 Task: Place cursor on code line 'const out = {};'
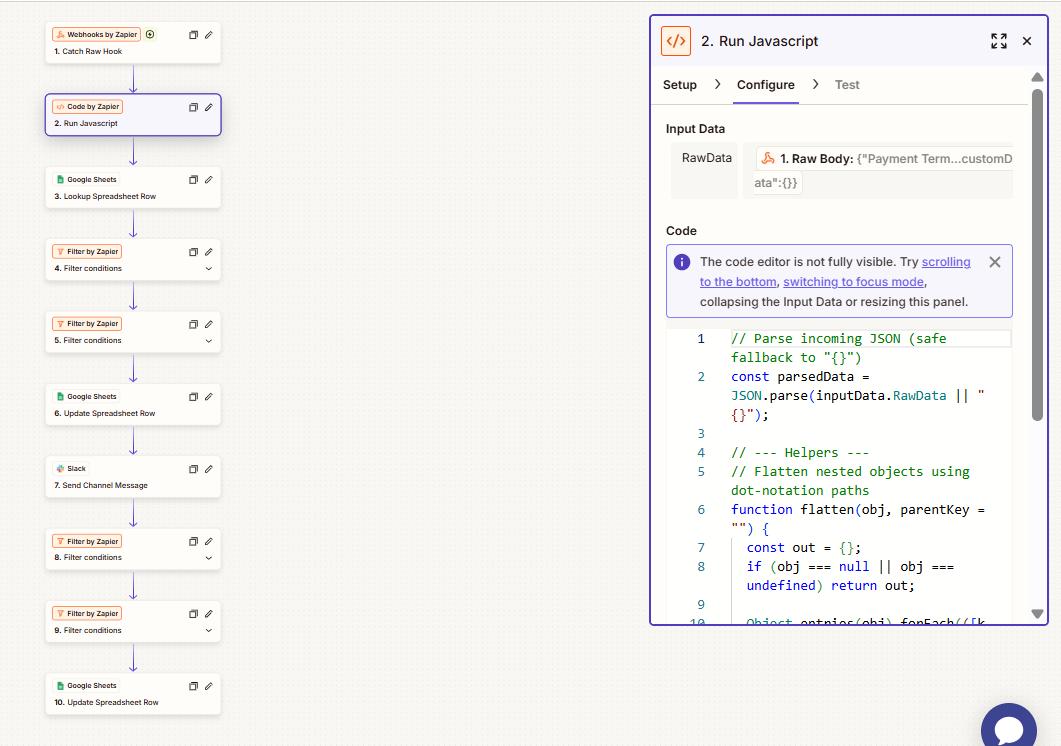[x=803, y=548]
